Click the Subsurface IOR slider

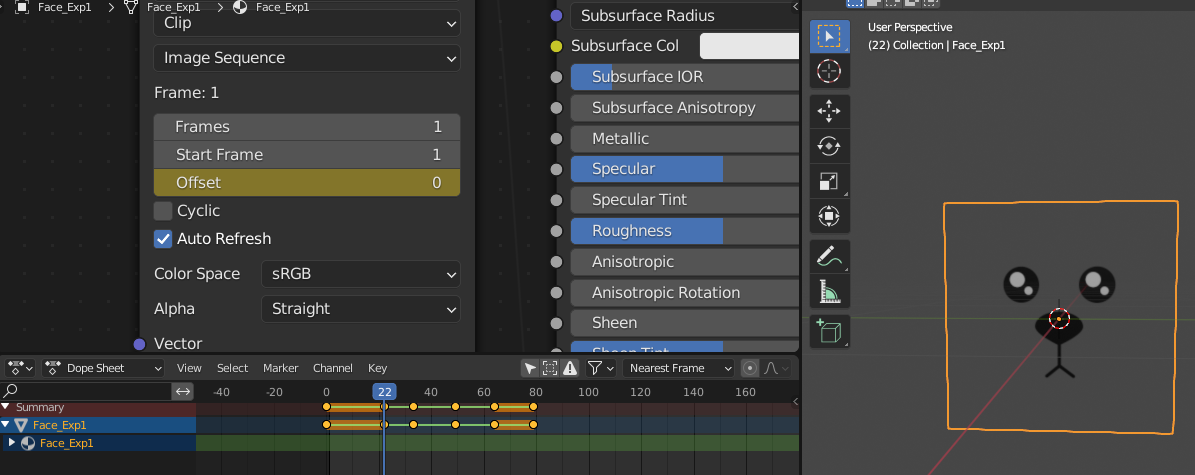pos(684,77)
